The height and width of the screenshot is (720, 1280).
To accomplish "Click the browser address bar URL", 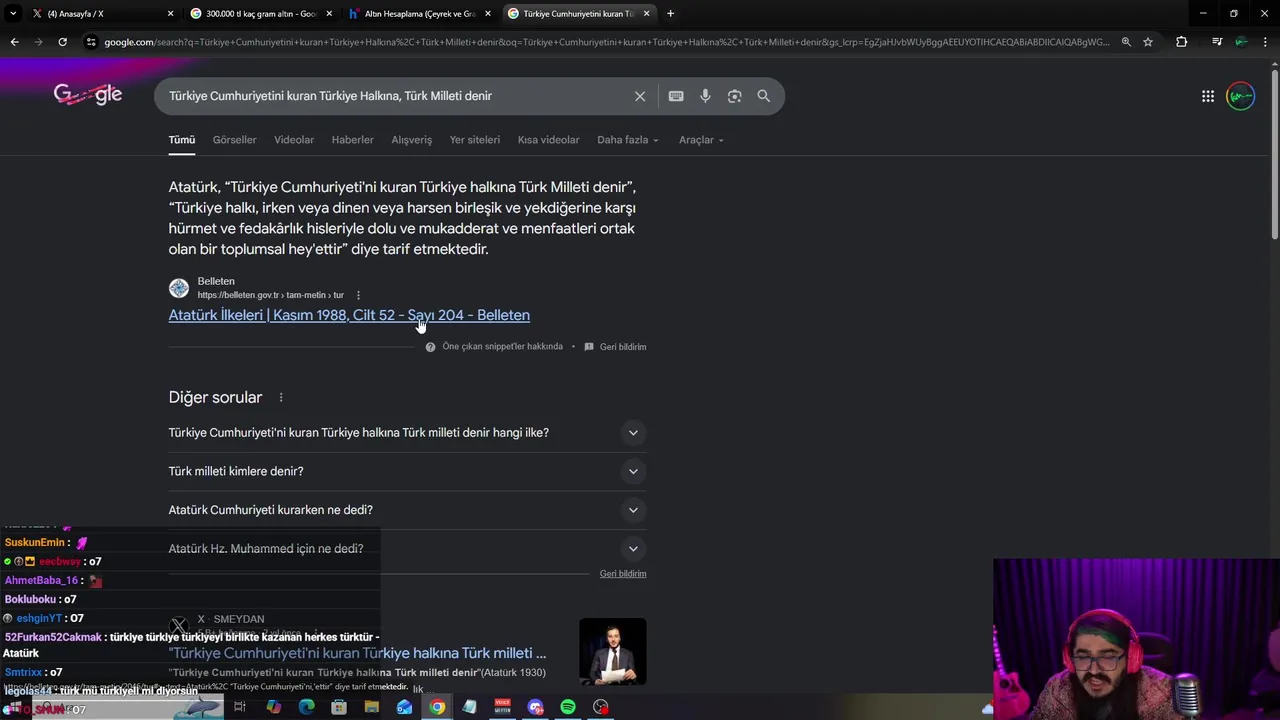I will tap(606, 42).
